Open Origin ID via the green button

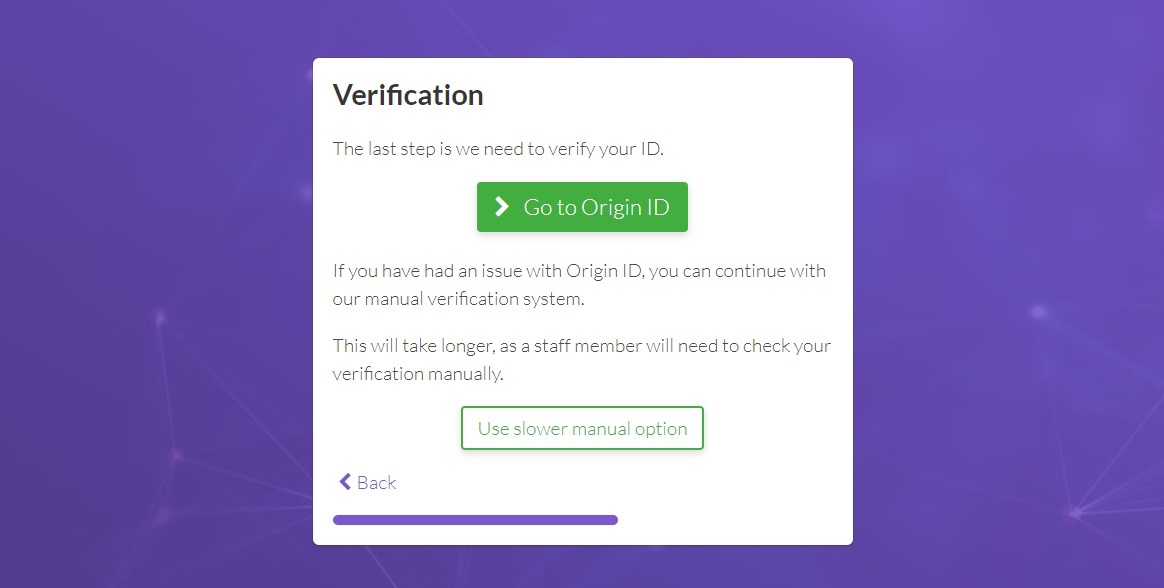click(582, 207)
